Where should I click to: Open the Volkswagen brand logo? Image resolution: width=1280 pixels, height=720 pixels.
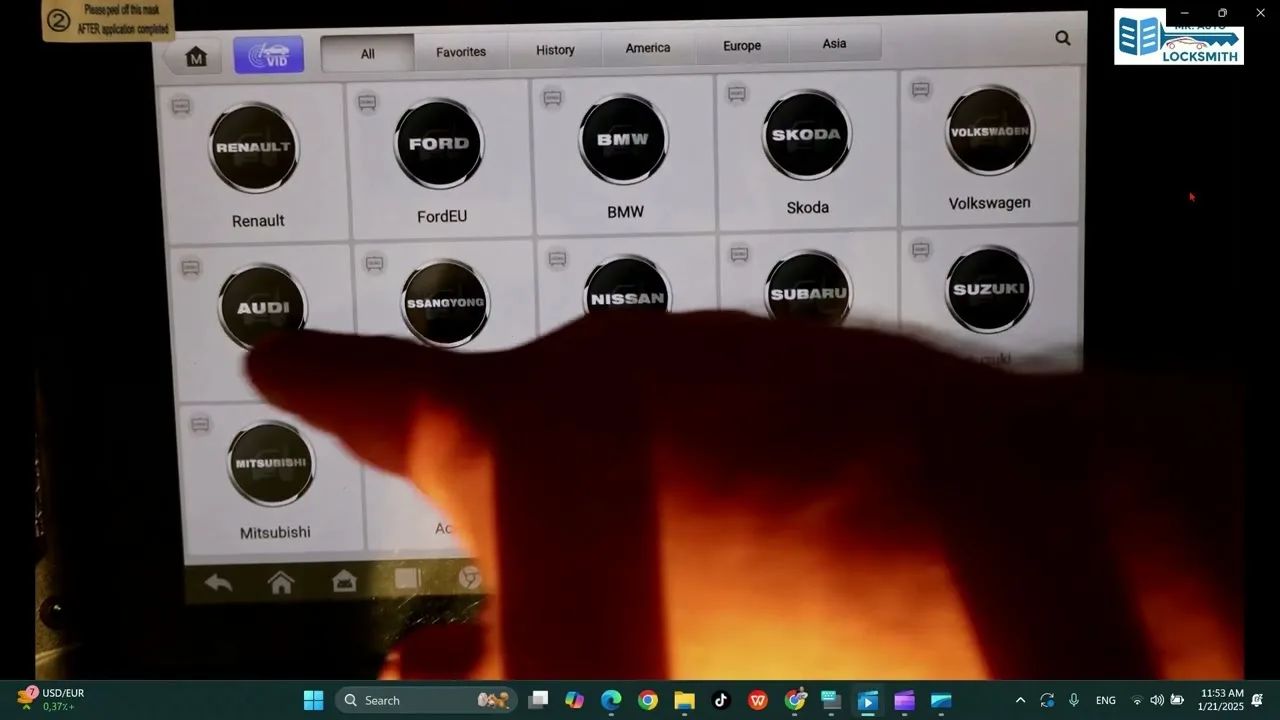989,131
